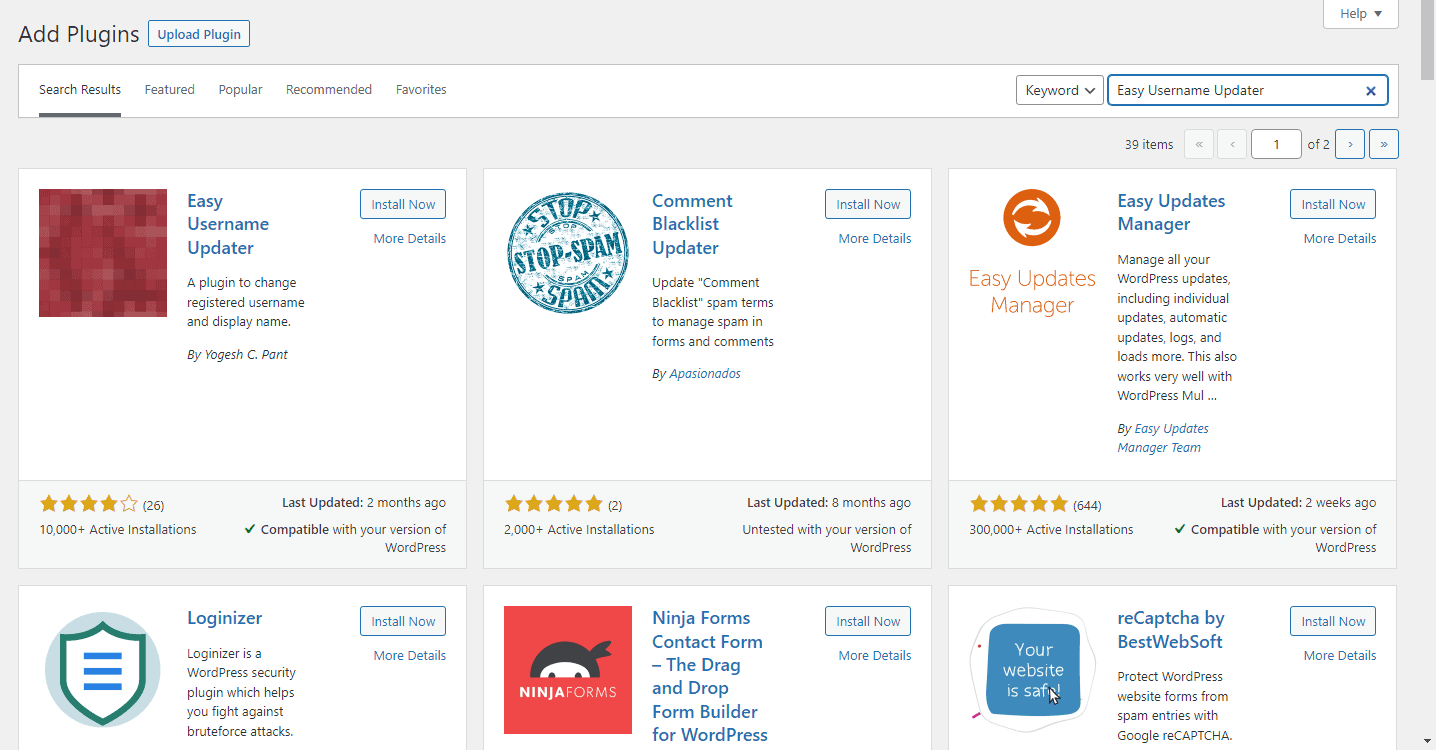Open the Favorites tab
Viewport: 1436px width, 750px height.
click(421, 90)
